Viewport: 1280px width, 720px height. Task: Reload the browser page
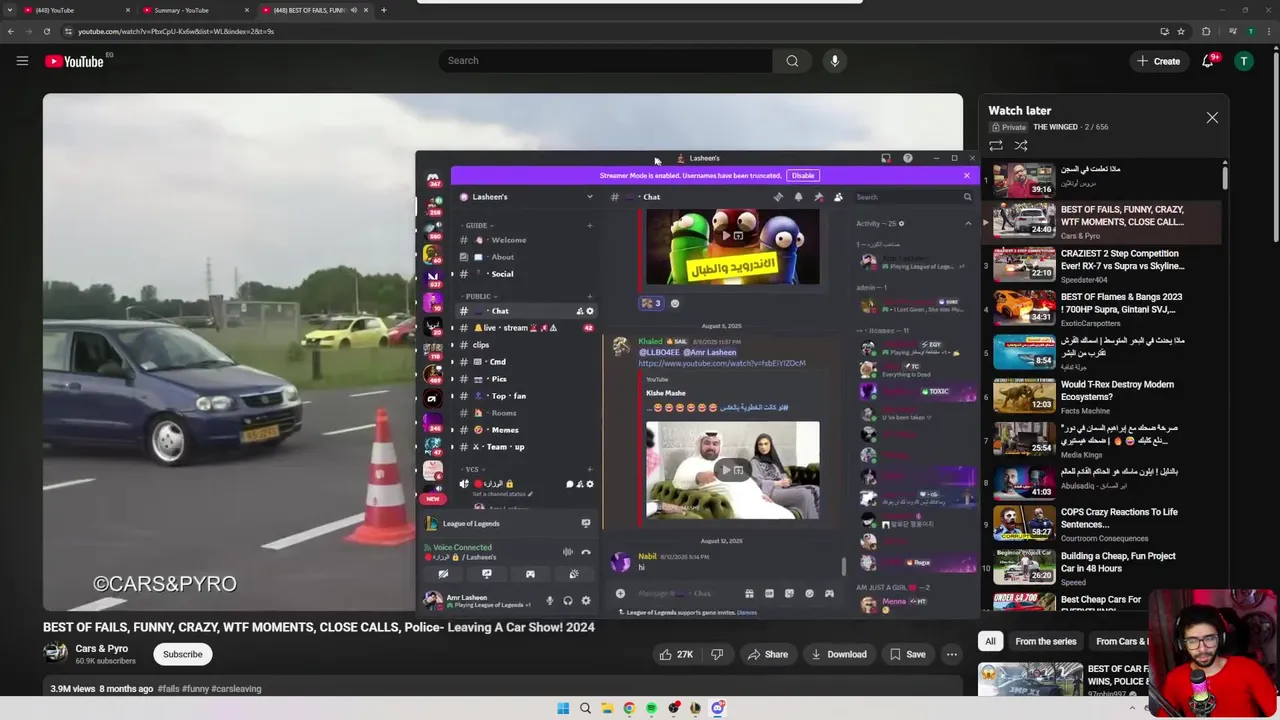pos(46,31)
